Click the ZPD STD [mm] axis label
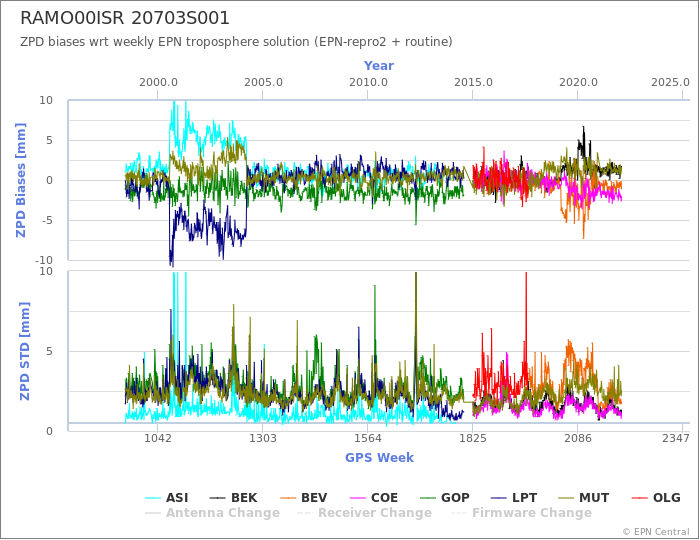This screenshot has height=540, width=700. [25, 351]
